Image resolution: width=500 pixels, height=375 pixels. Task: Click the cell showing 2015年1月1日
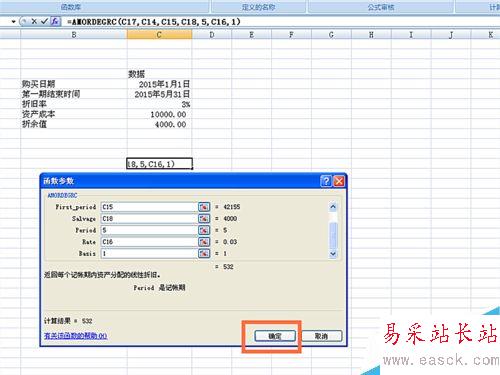point(159,84)
